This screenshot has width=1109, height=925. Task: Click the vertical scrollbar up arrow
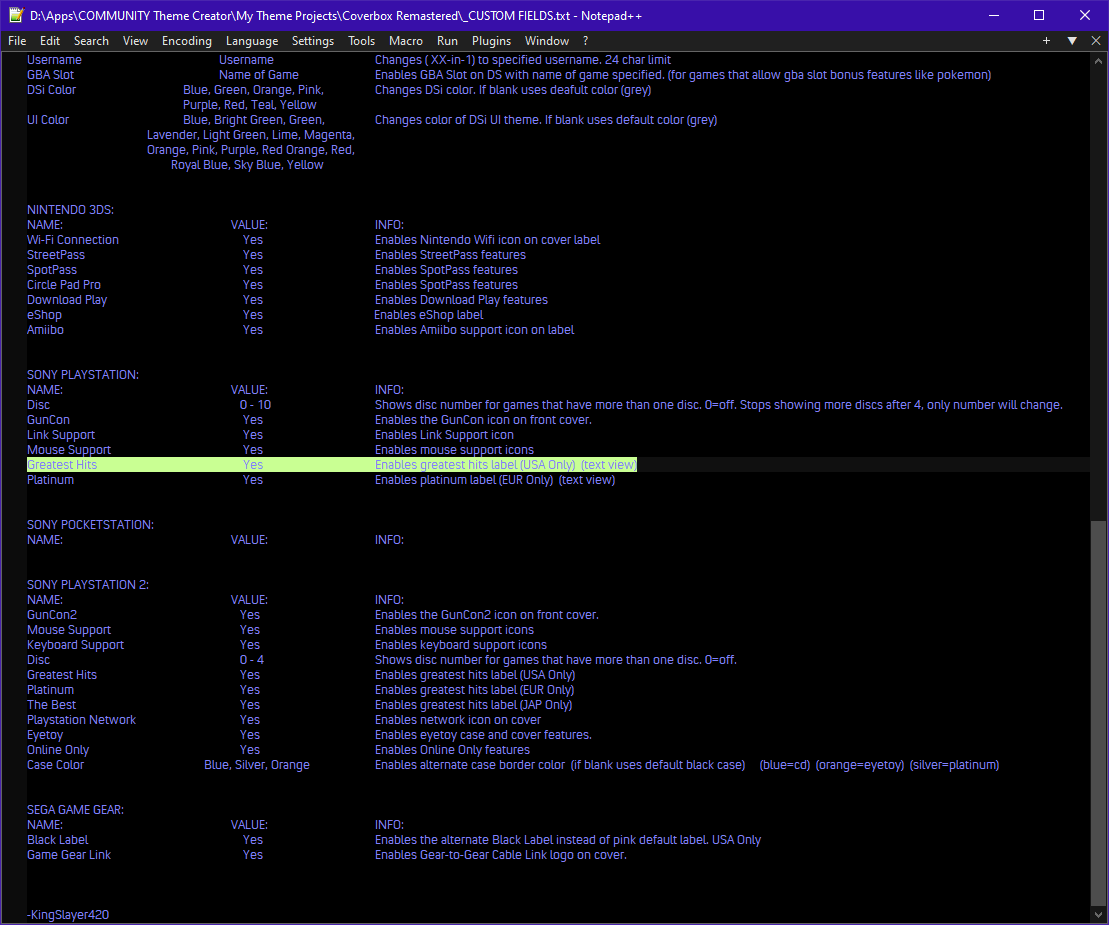[x=1098, y=61]
